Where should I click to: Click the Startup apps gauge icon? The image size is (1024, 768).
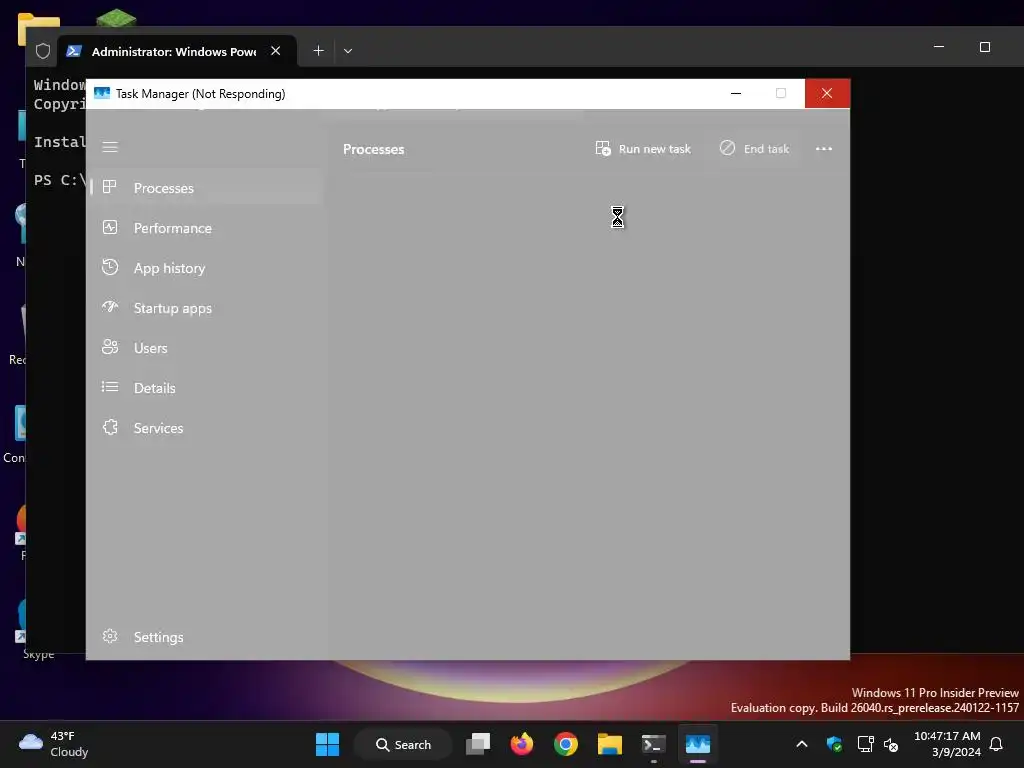(110, 307)
